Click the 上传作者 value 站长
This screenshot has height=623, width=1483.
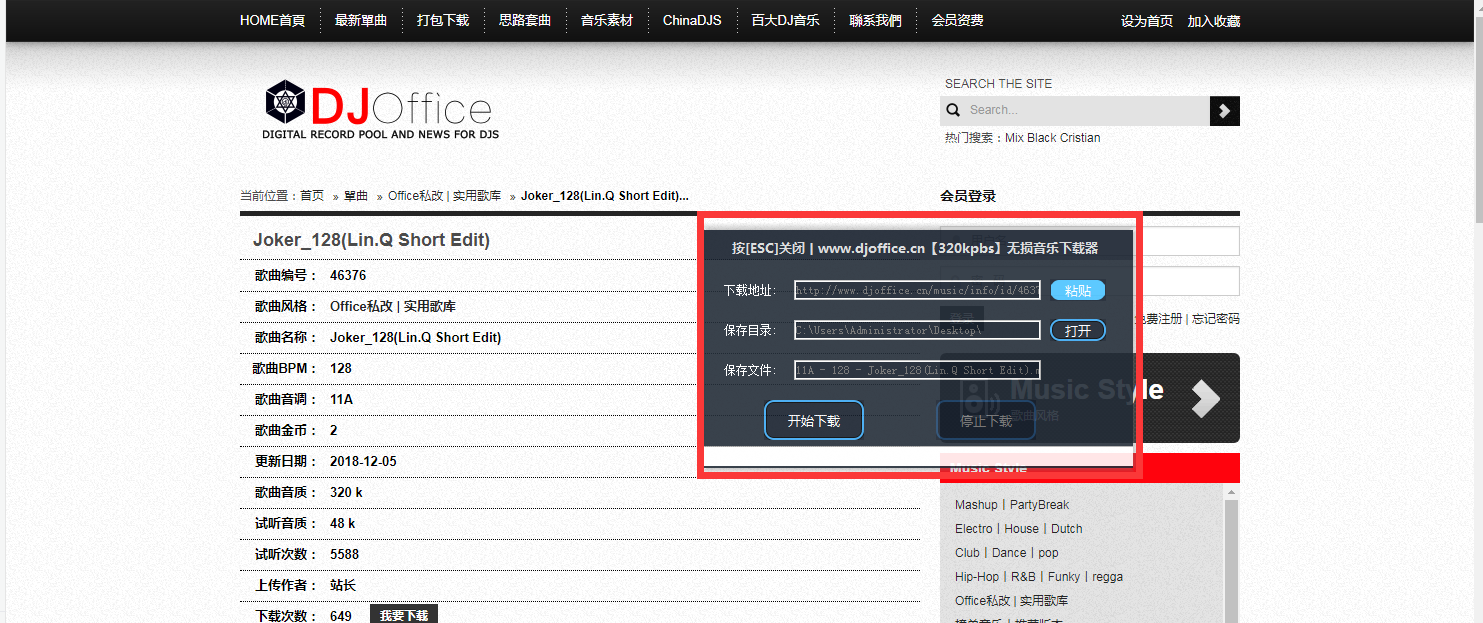pyautogui.click(x=343, y=585)
